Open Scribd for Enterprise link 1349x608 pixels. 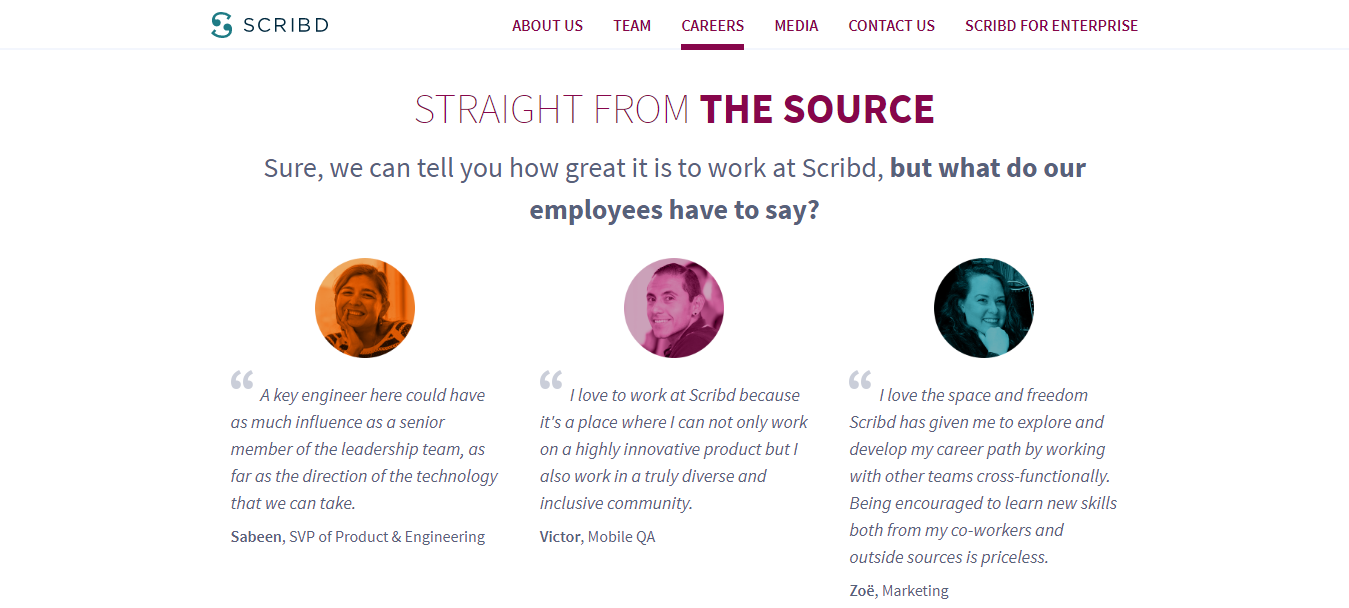pyautogui.click(x=1051, y=26)
